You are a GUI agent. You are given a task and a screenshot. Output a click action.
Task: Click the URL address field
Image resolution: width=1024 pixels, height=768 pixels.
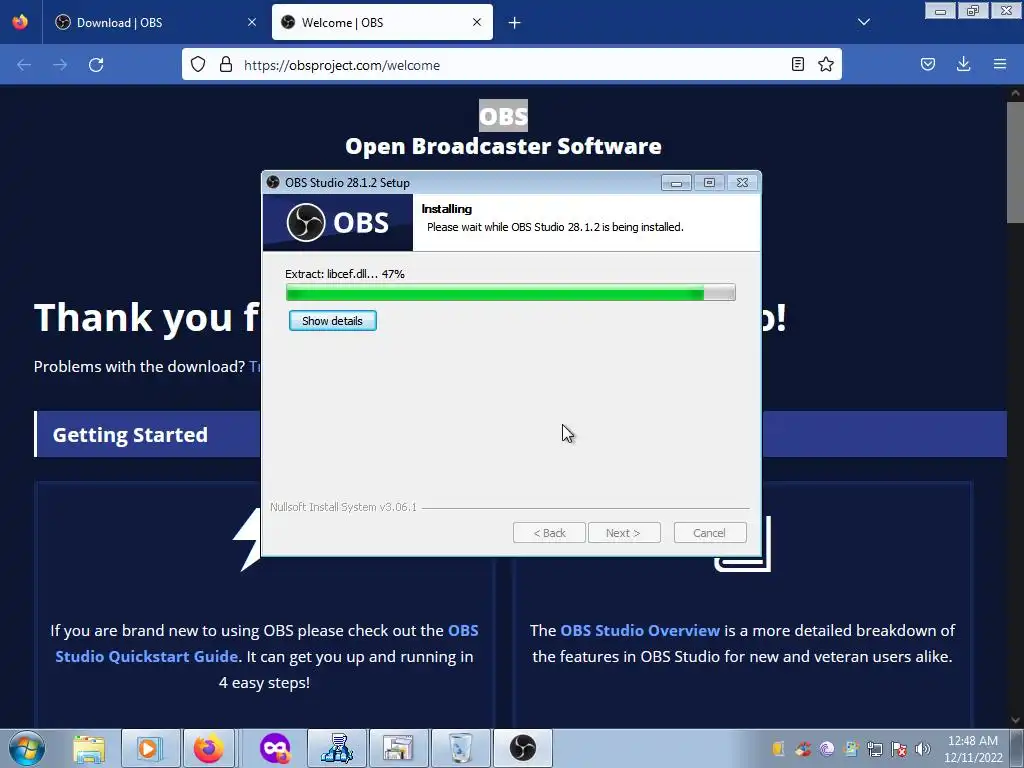click(x=512, y=65)
